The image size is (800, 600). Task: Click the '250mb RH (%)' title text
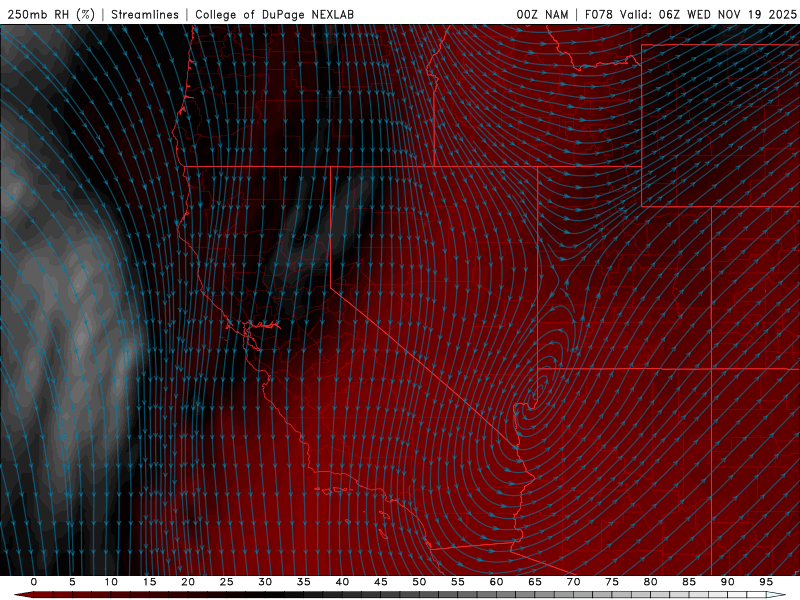pos(51,14)
